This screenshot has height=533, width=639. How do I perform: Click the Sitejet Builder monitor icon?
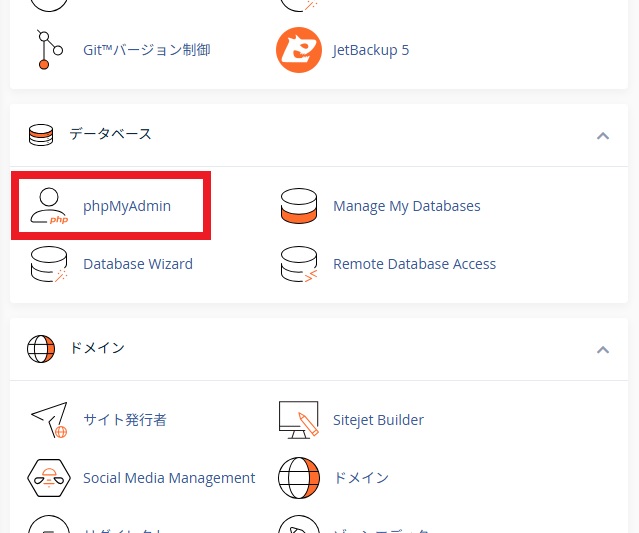pos(299,420)
